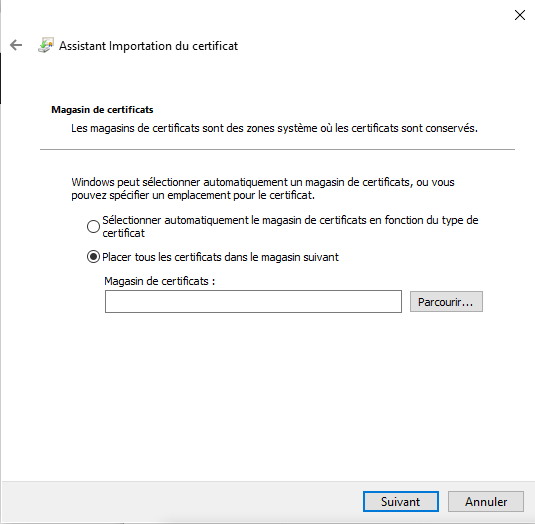
Task: Open the Parcourir... store browser
Action: point(446,302)
